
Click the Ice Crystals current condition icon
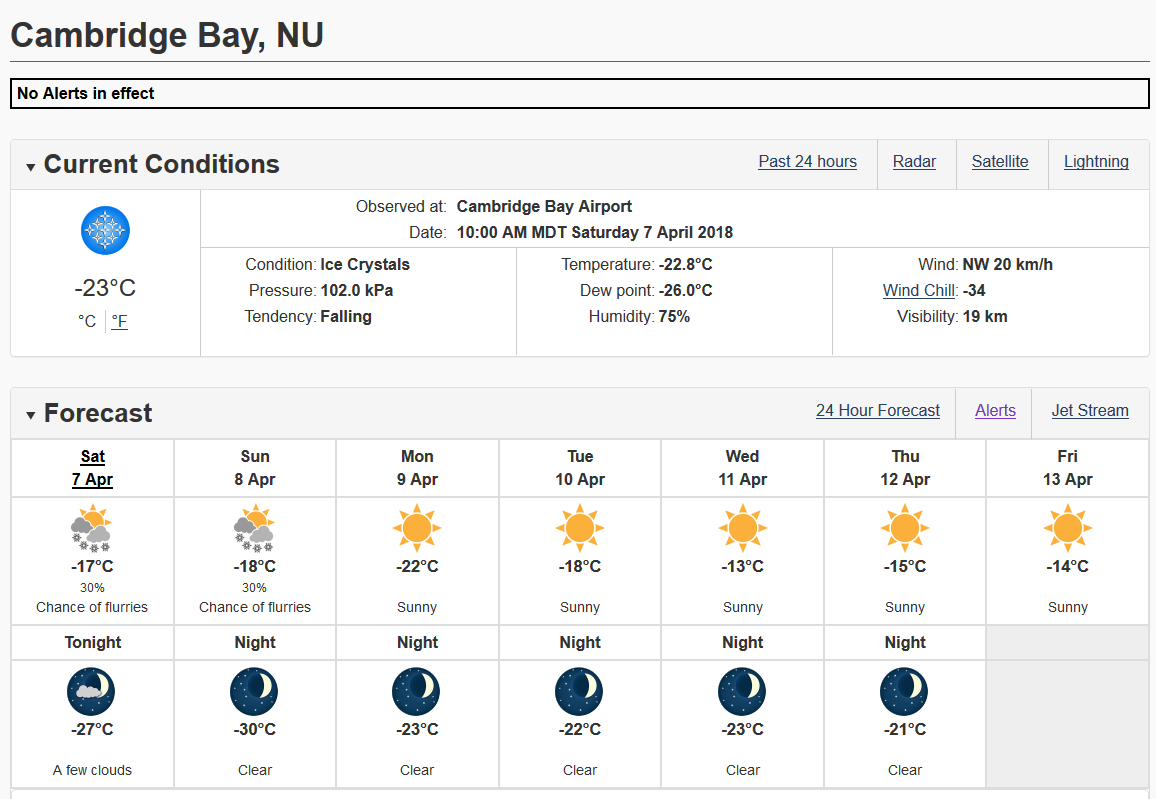pyautogui.click(x=105, y=231)
